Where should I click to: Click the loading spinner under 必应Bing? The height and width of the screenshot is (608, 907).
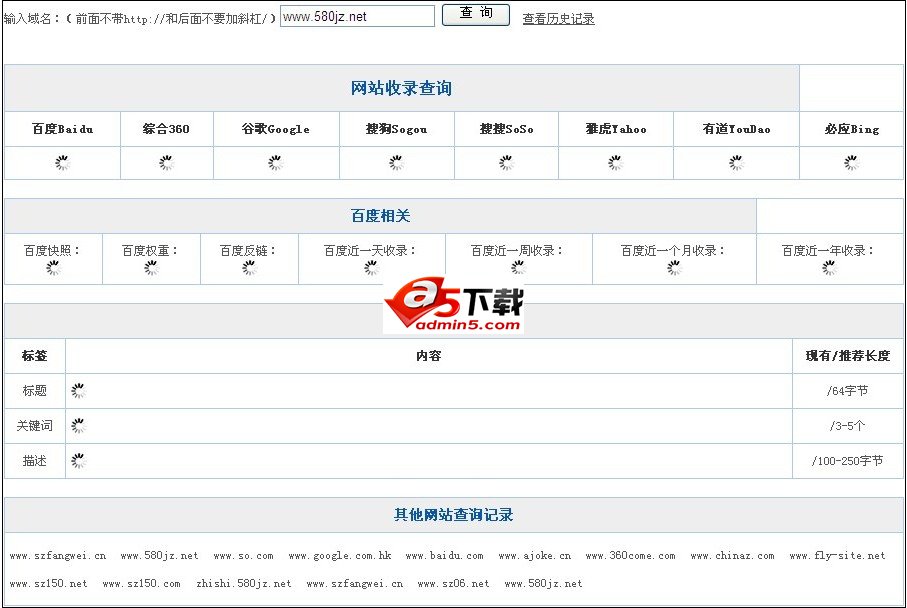[x=851, y=164]
